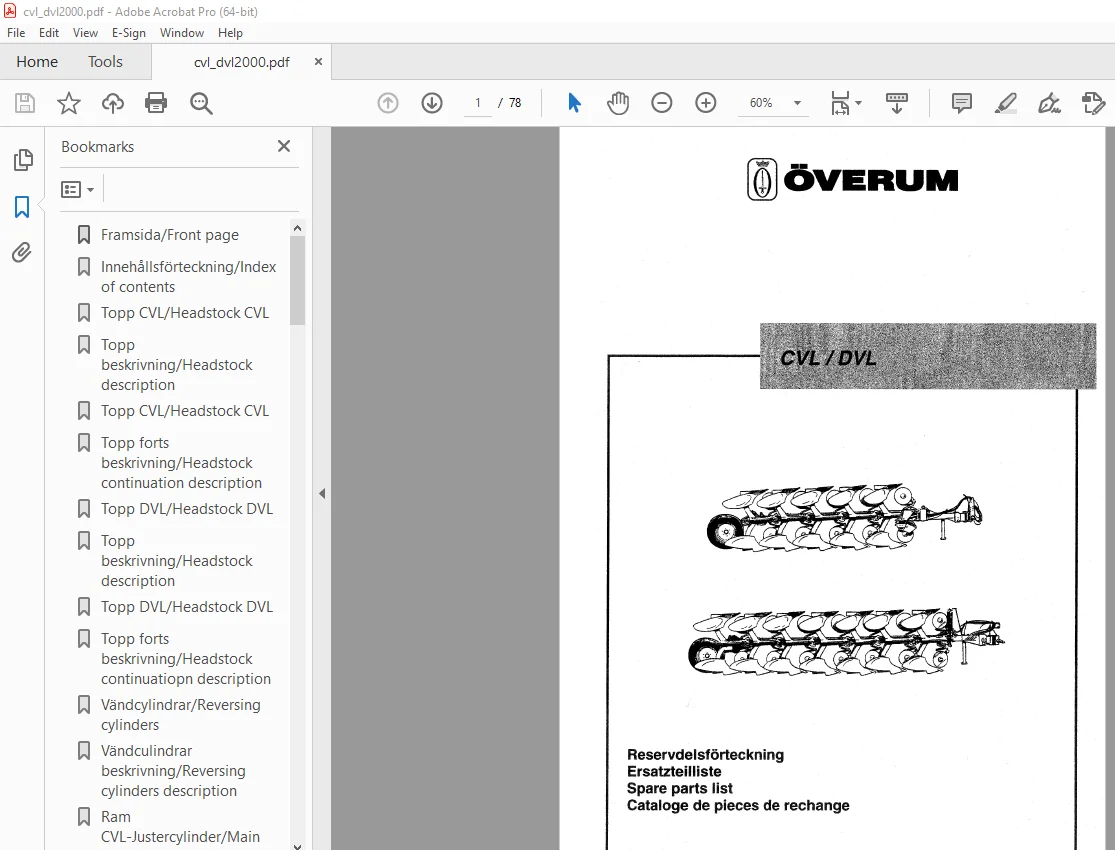Open the Edit menu
Screen dimensions: 1115x850
[48, 33]
